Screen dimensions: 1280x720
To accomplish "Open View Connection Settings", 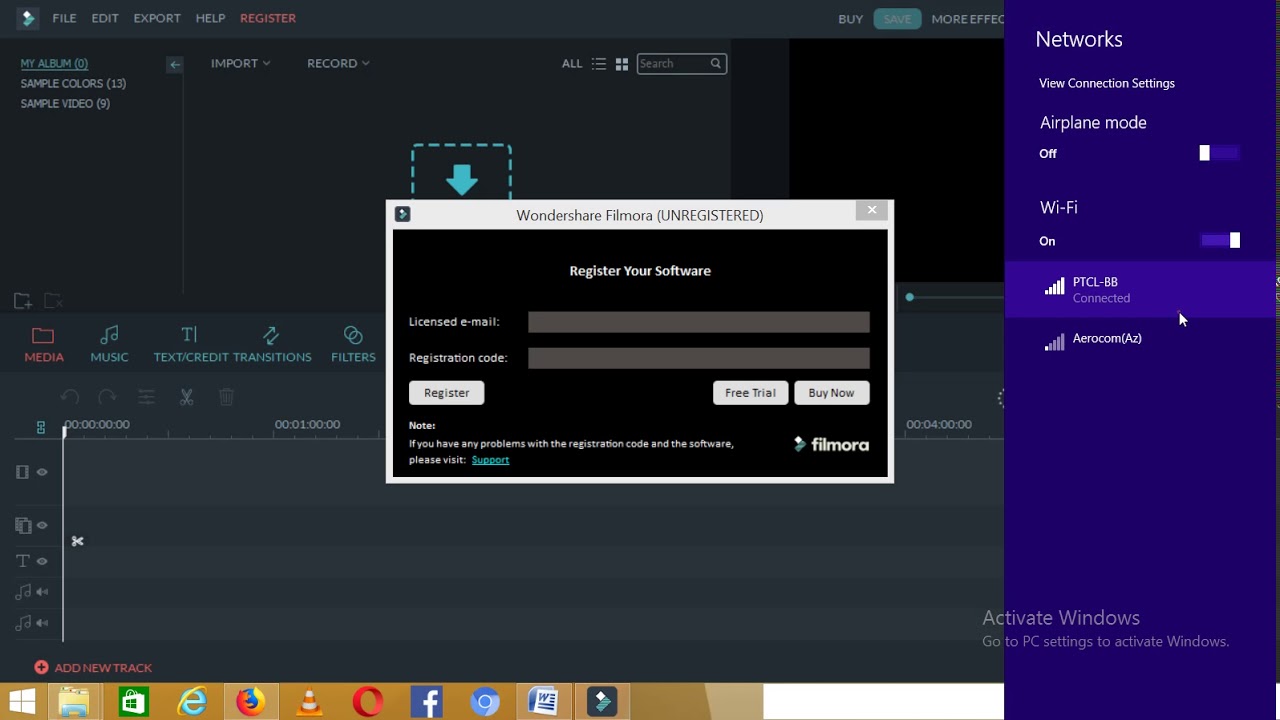I will coord(1106,83).
